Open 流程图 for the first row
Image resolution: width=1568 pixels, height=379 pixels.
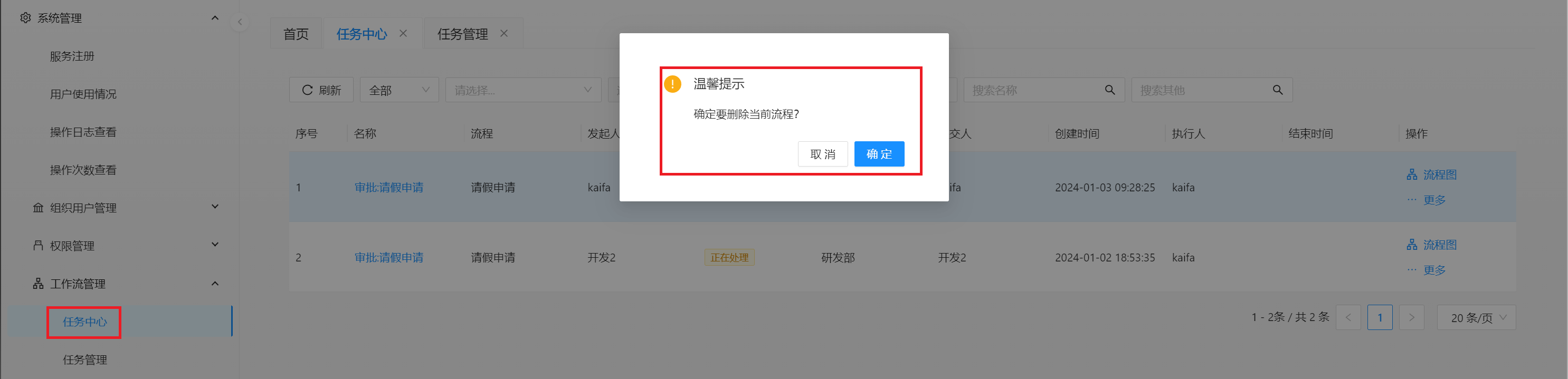pyautogui.click(x=1432, y=174)
